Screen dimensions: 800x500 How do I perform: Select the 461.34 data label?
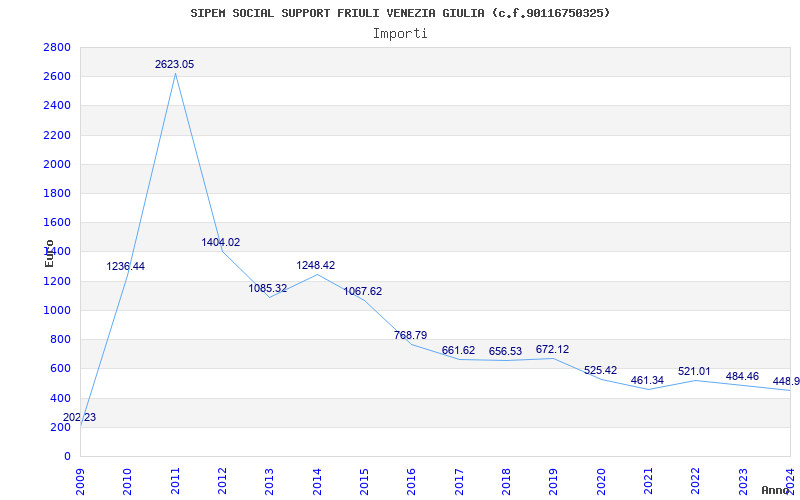click(x=647, y=380)
